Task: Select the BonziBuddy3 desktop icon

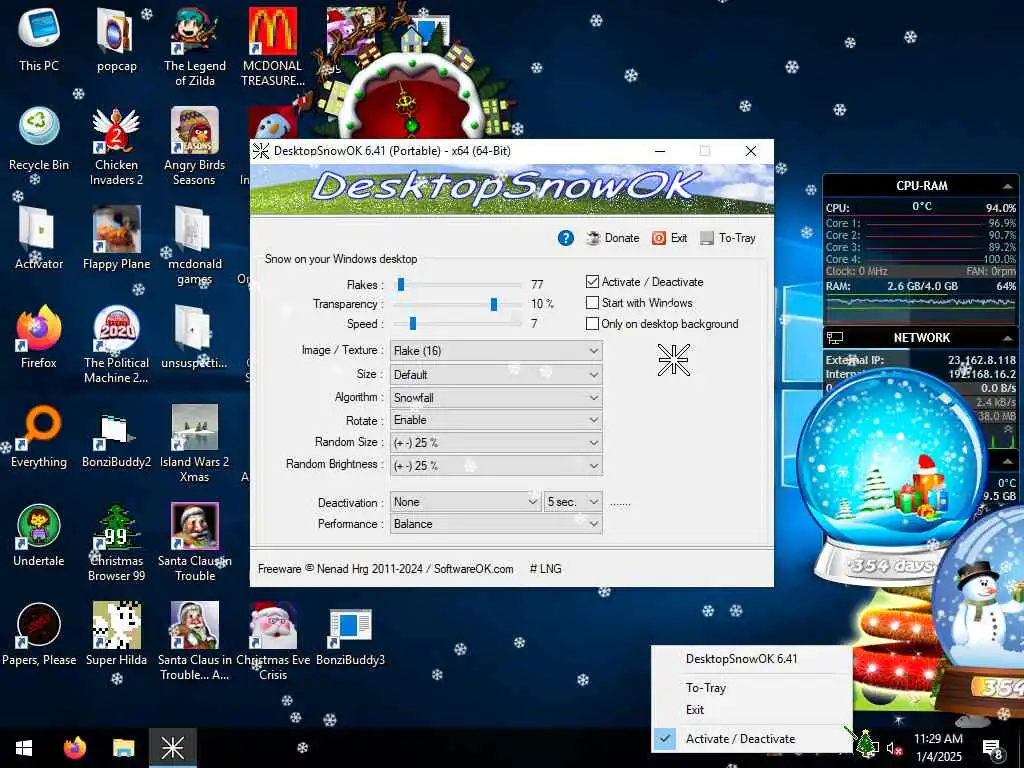Action: pyautogui.click(x=351, y=635)
